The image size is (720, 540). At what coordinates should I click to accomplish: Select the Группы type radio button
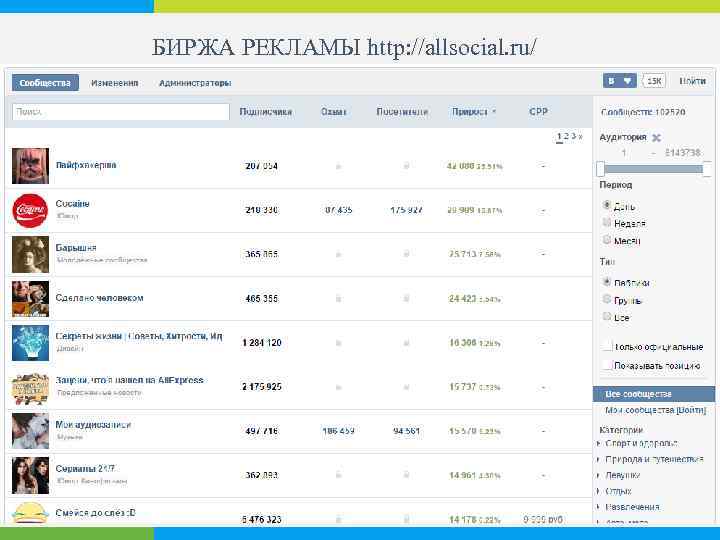point(607,299)
